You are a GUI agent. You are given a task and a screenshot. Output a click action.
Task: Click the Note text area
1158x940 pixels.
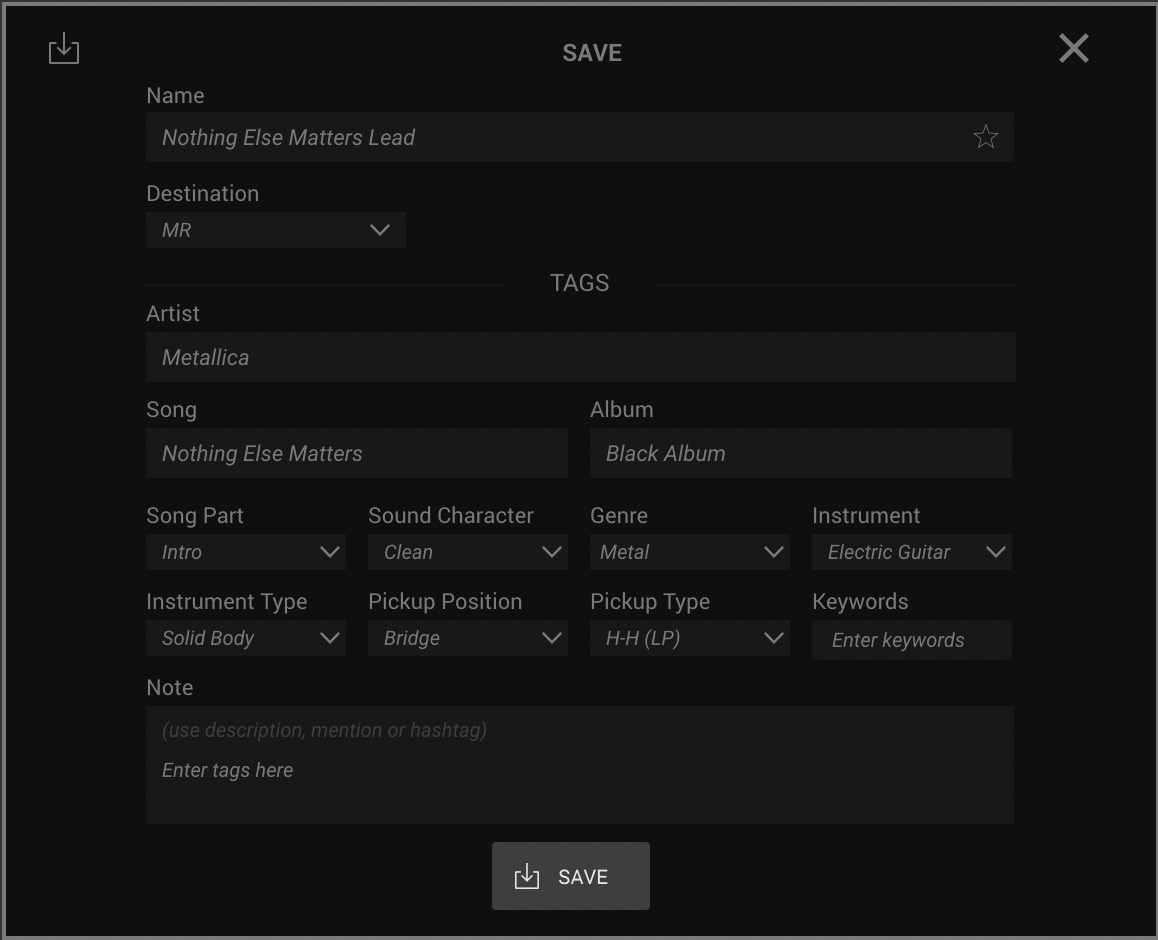click(x=580, y=765)
